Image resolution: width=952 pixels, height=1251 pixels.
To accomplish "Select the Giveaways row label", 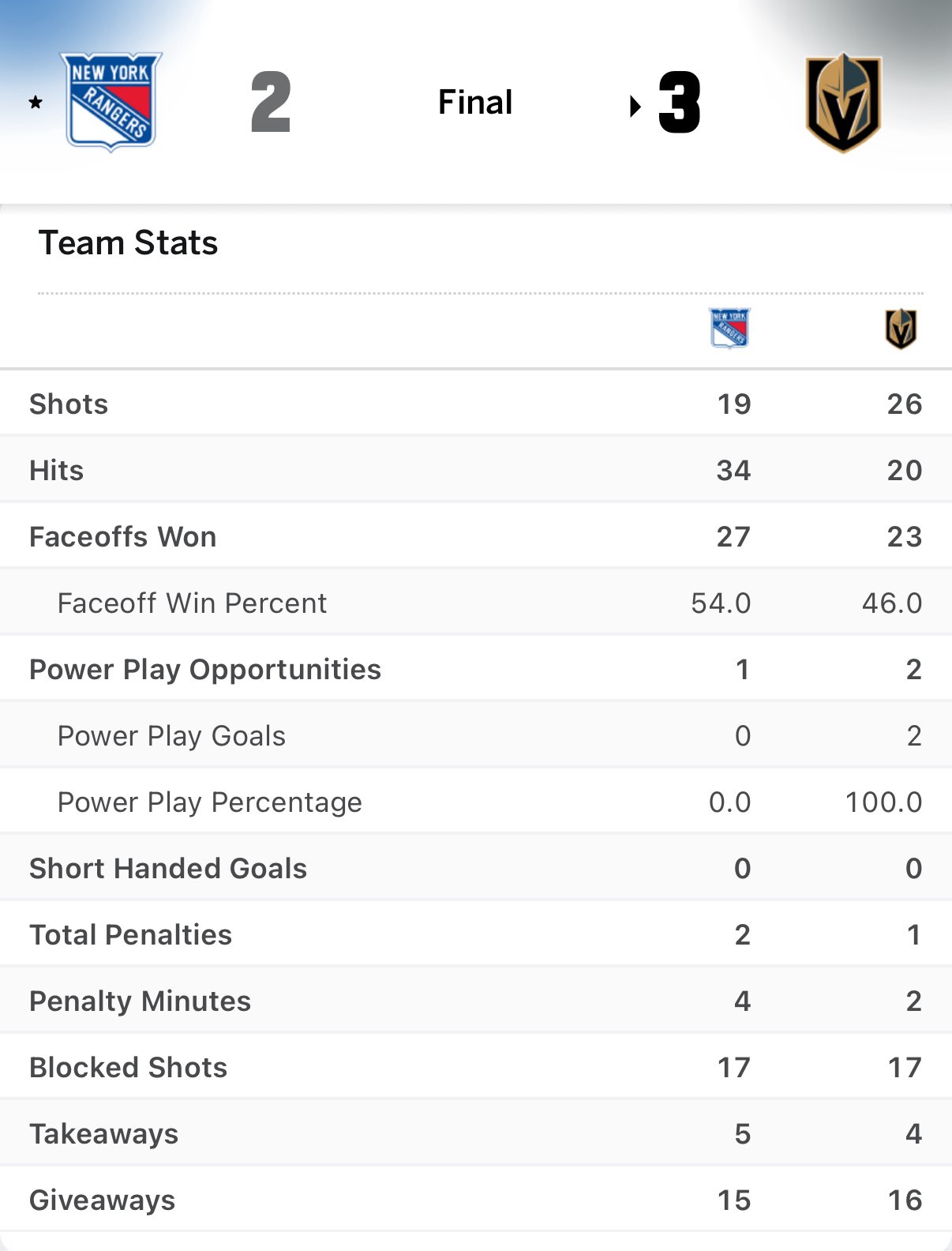I will coord(102,1200).
